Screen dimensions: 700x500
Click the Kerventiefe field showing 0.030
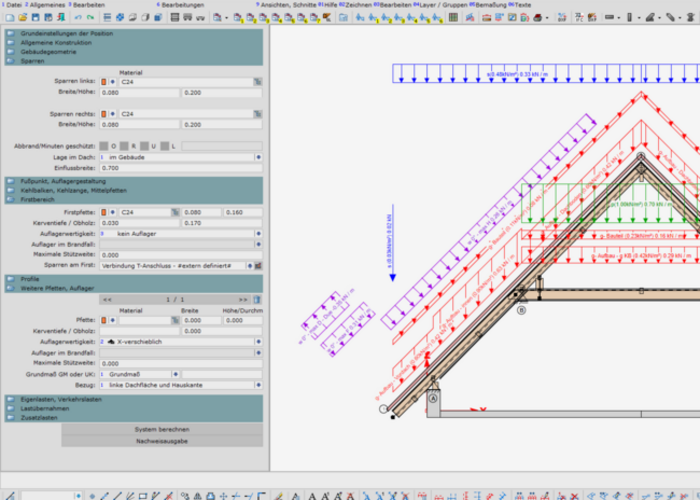pos(139,223)
